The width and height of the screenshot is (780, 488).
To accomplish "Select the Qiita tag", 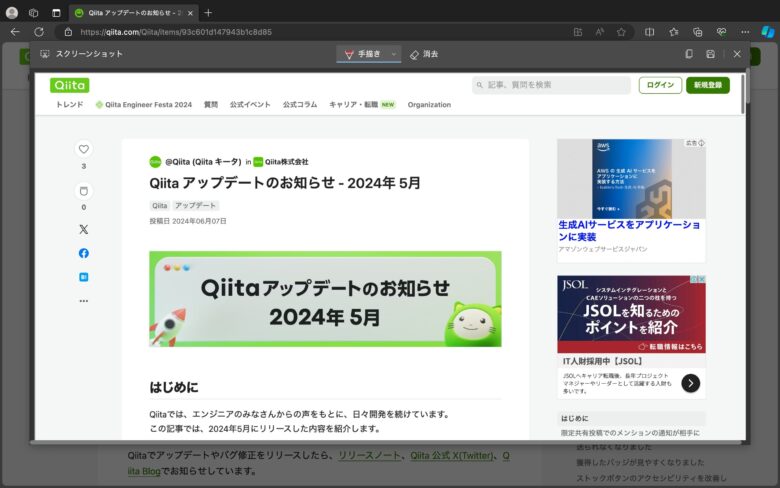I will 160,205.
